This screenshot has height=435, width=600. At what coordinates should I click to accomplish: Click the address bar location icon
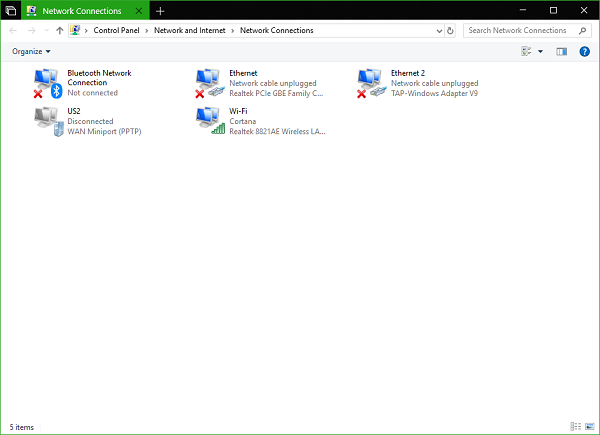75,30
